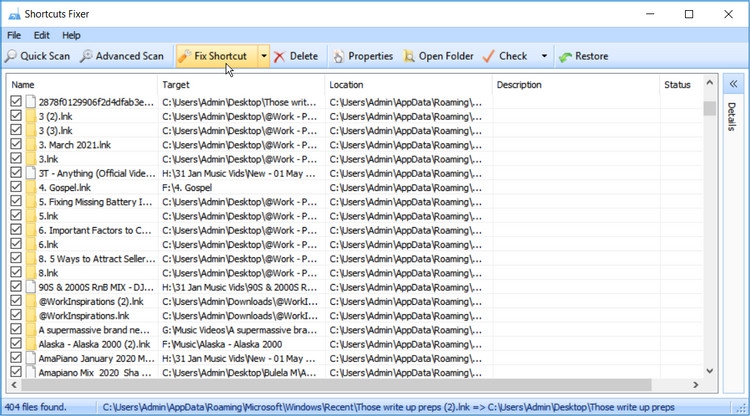This screenshot has width=750, height=416.
Task: Click the Quick Scan magnifier icon
Action: [x=11, y=56]
